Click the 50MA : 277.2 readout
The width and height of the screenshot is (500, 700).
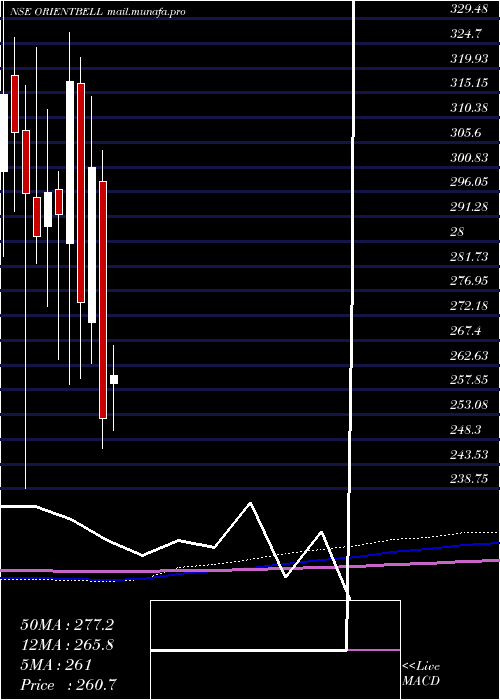(x=67, y=625)
